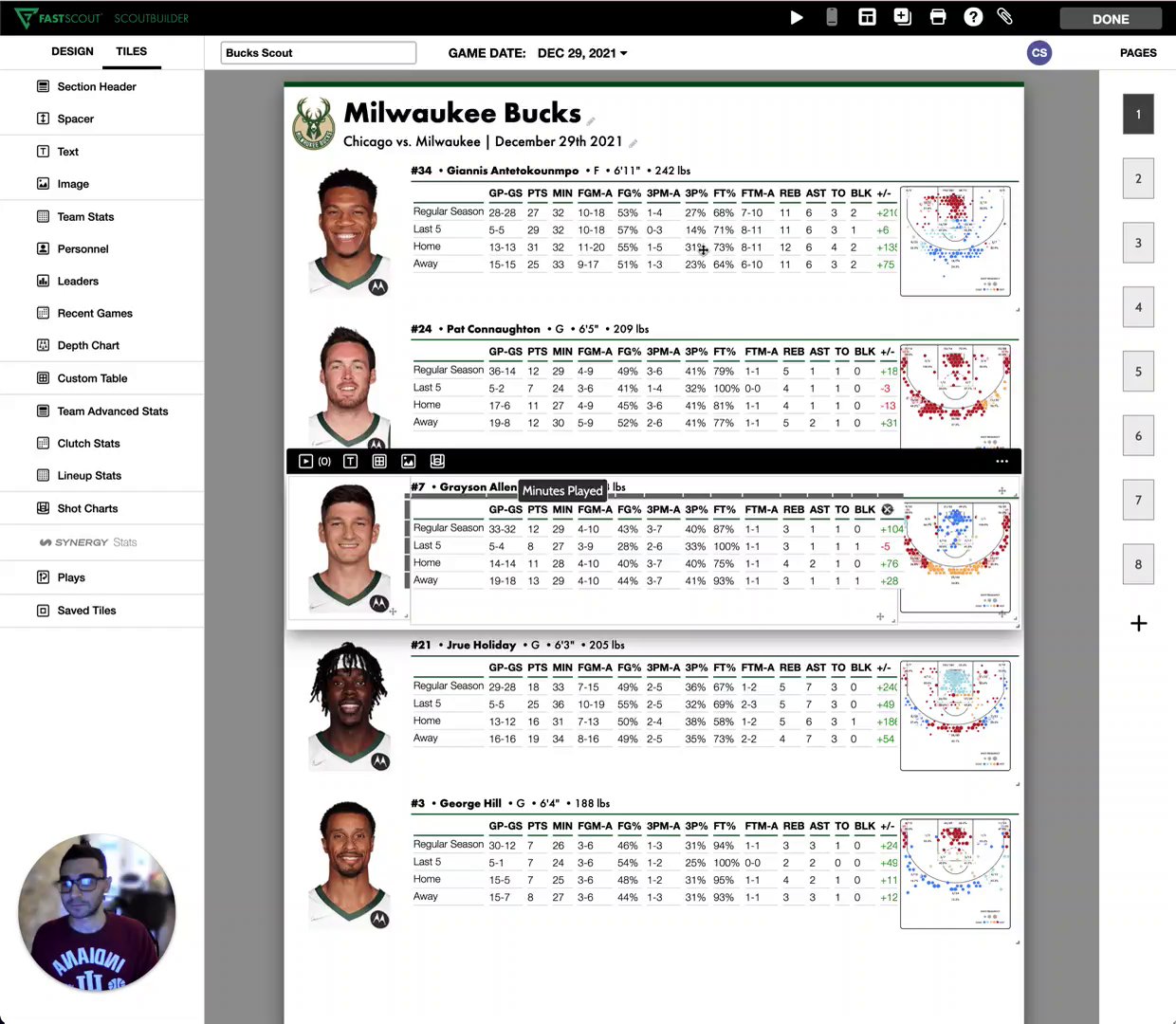Click the DONE button
The image size is (1176, 1024).
pyautogui.click(x=1111, y=19)
